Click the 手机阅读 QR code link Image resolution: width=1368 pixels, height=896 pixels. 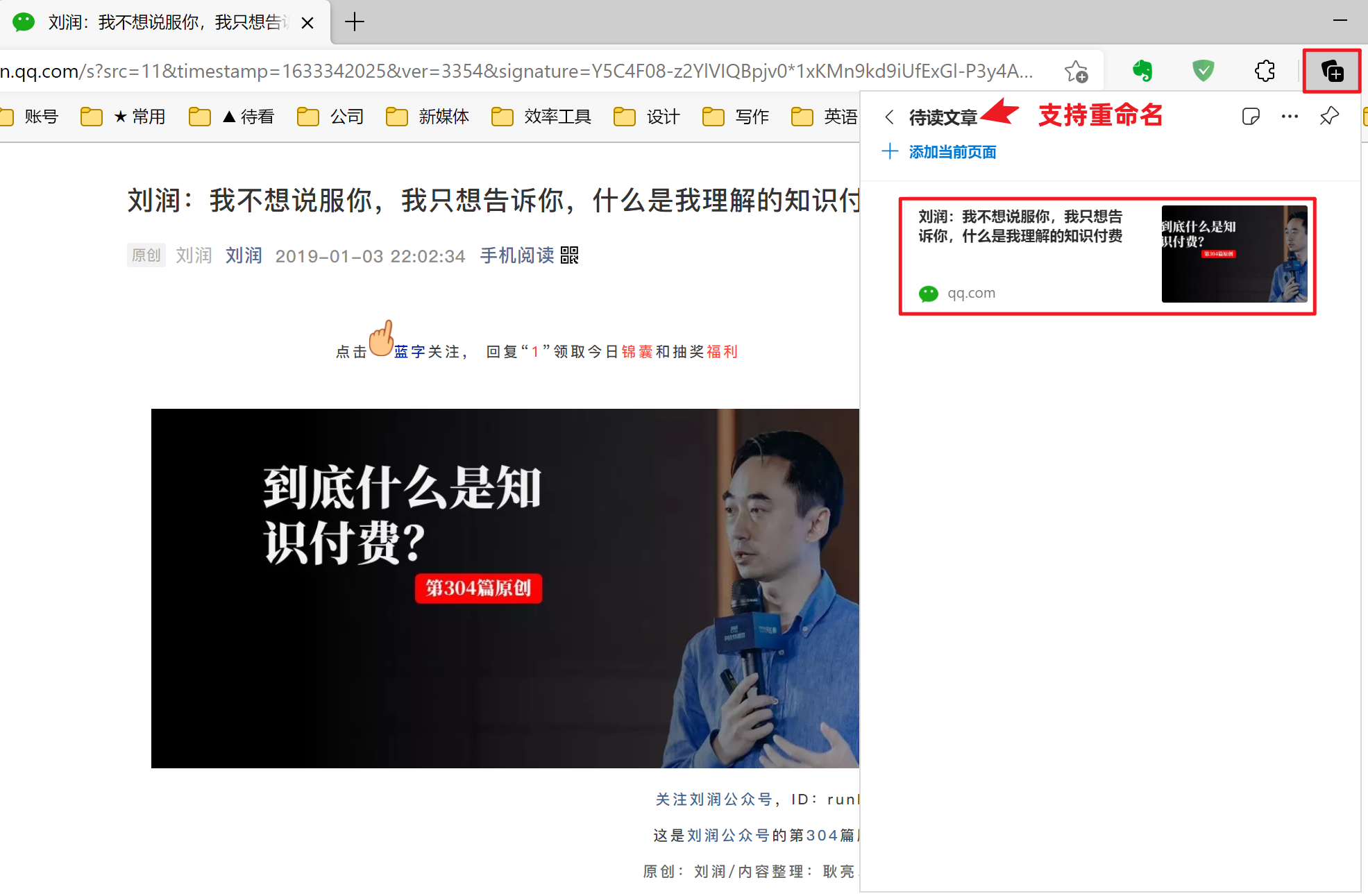coord(529,255)
